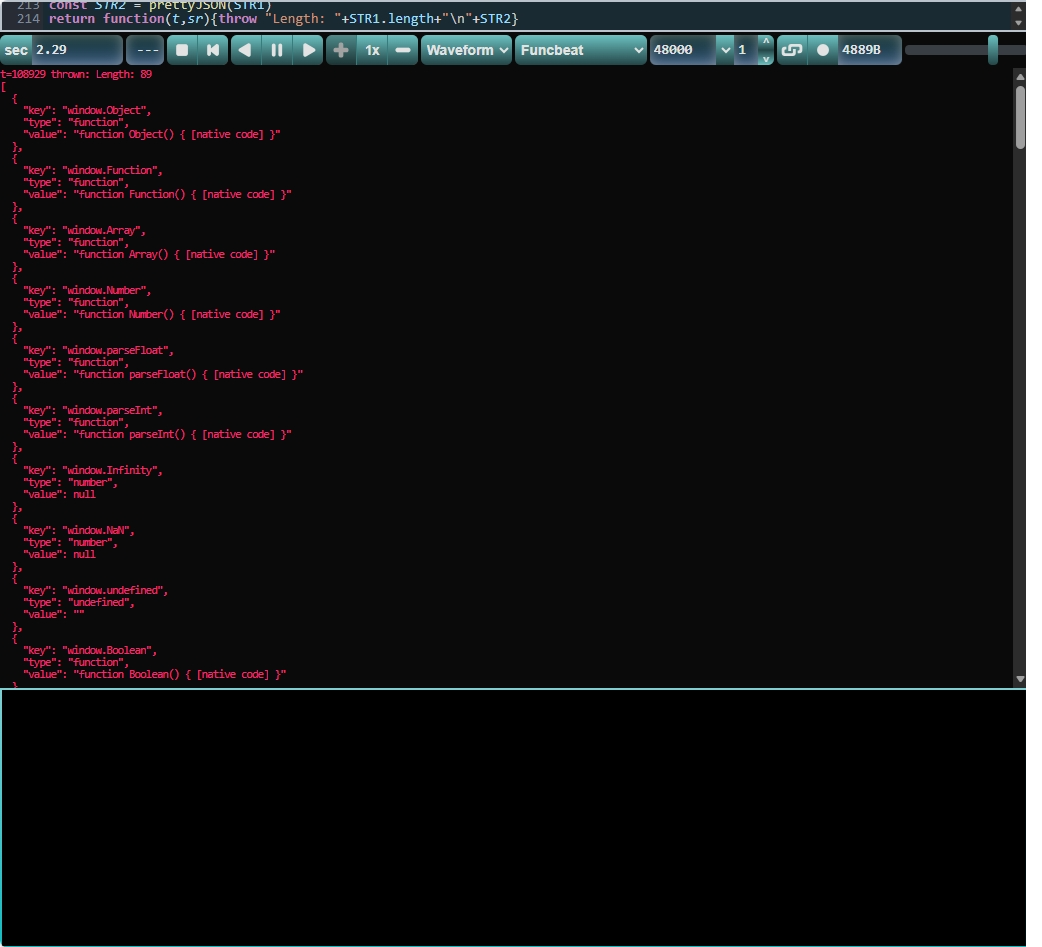Viewport: 1042px width, 947px height.
Task: Click the black waveform canvas area
Action: coord(512,816)
